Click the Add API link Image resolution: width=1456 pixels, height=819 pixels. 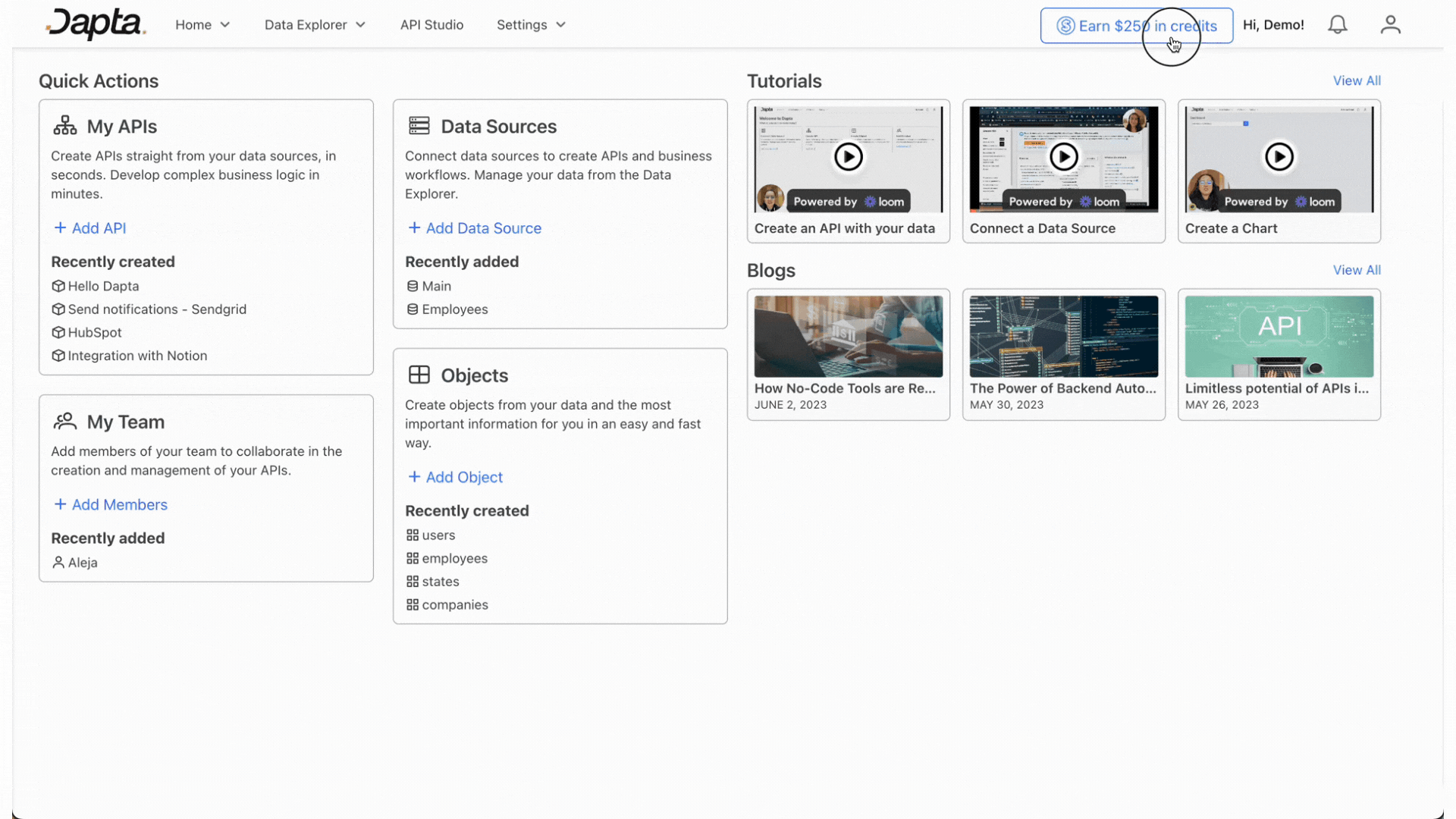pyautogui.click(x=90, y=228)
